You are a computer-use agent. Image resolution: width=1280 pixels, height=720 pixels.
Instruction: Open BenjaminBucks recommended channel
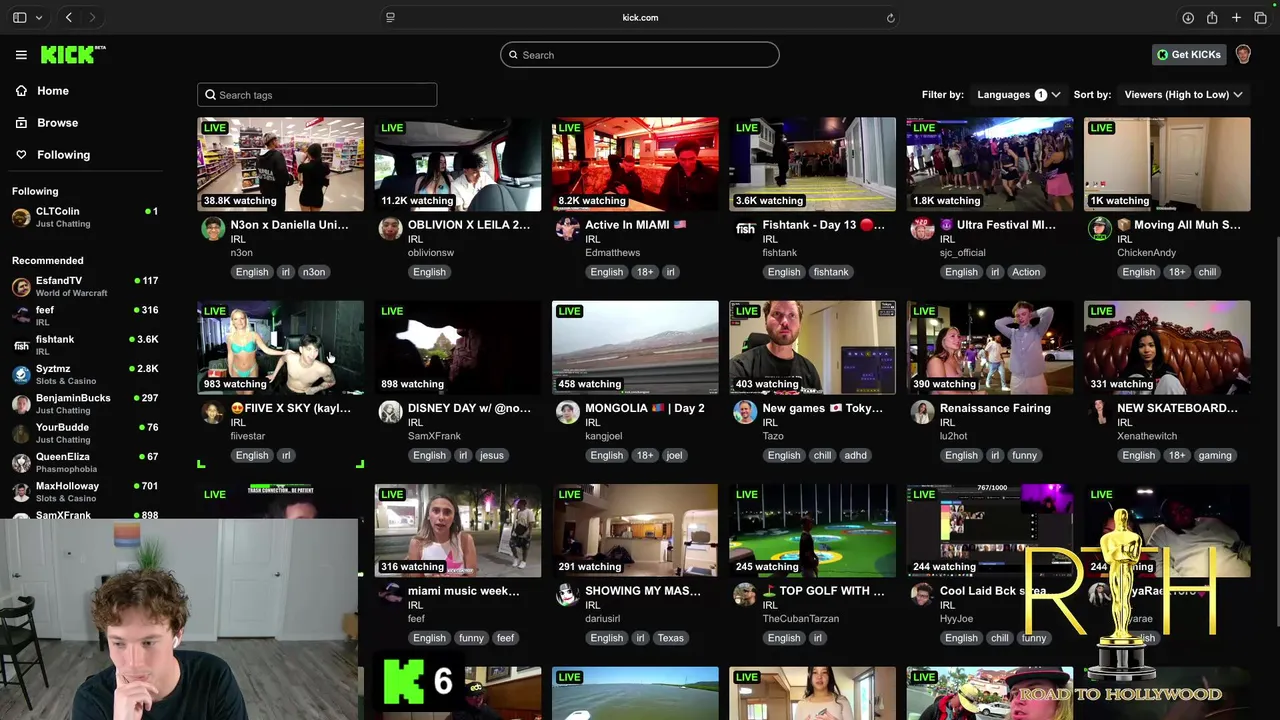pyautogui.click(x=85, y=404)
